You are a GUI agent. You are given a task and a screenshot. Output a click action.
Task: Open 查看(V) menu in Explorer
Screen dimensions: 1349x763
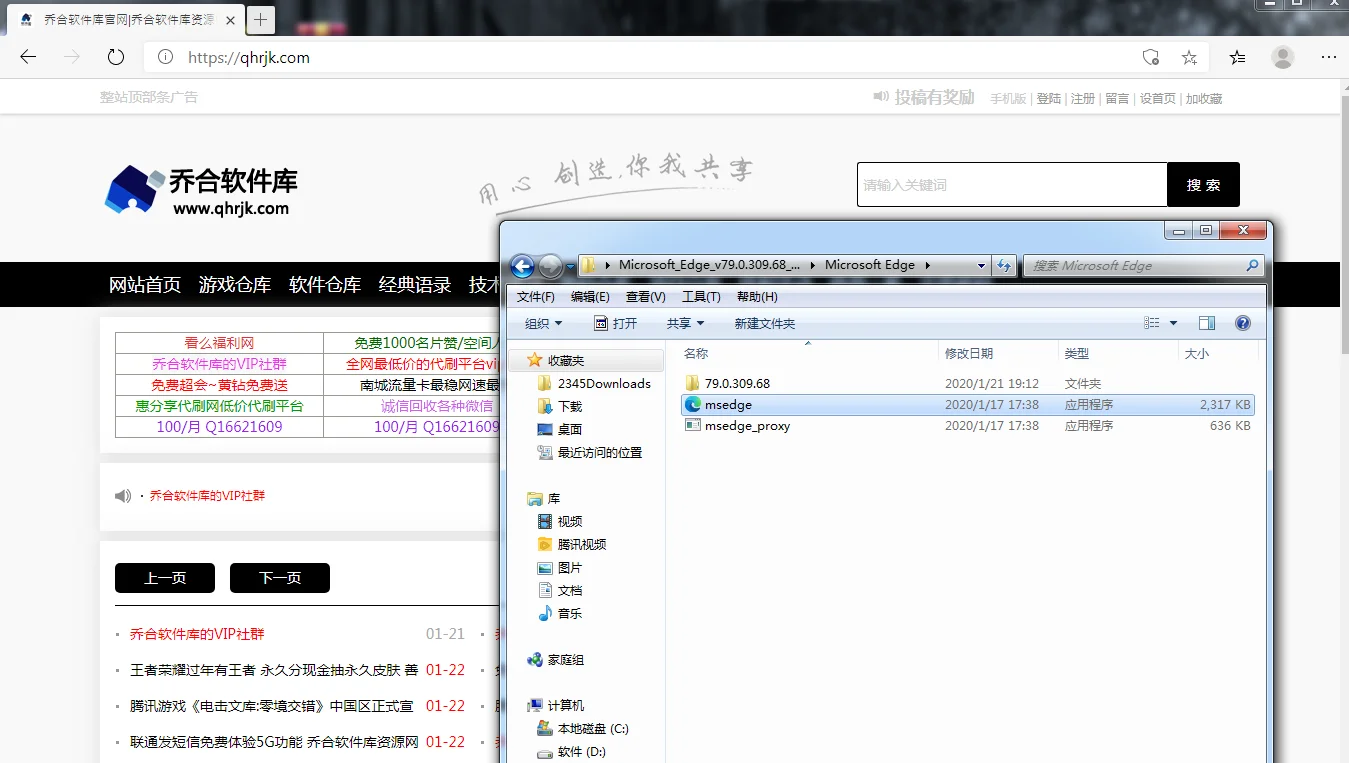(x=645, y=296)
